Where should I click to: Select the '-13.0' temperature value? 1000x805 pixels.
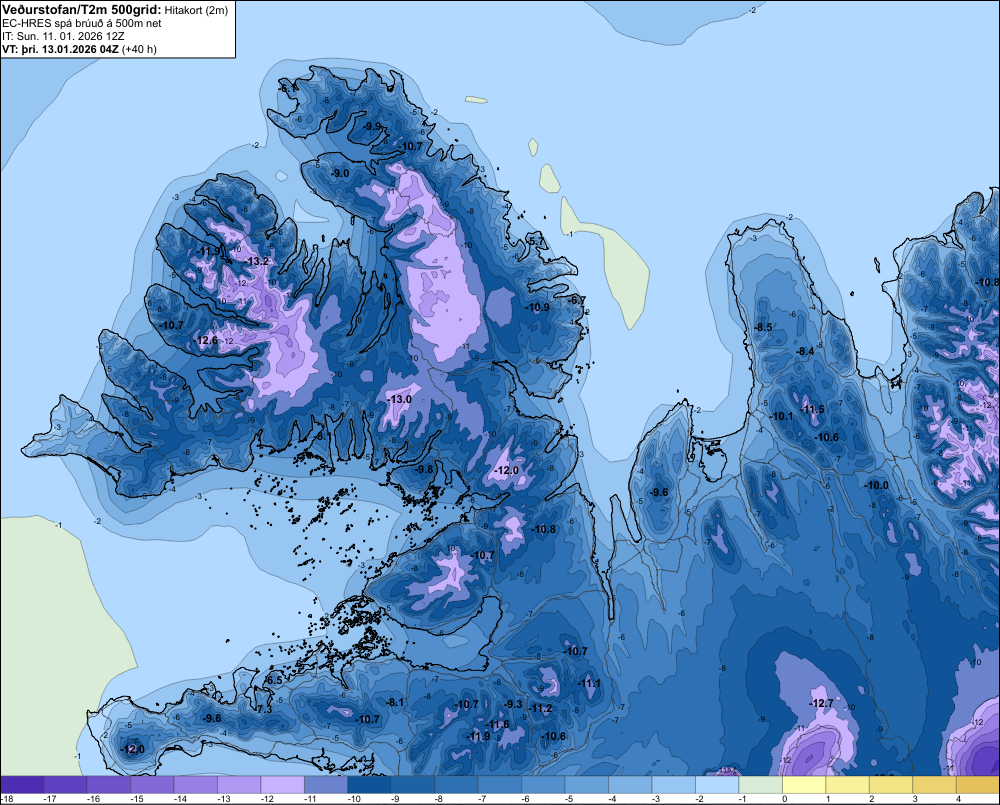(400, 399)
